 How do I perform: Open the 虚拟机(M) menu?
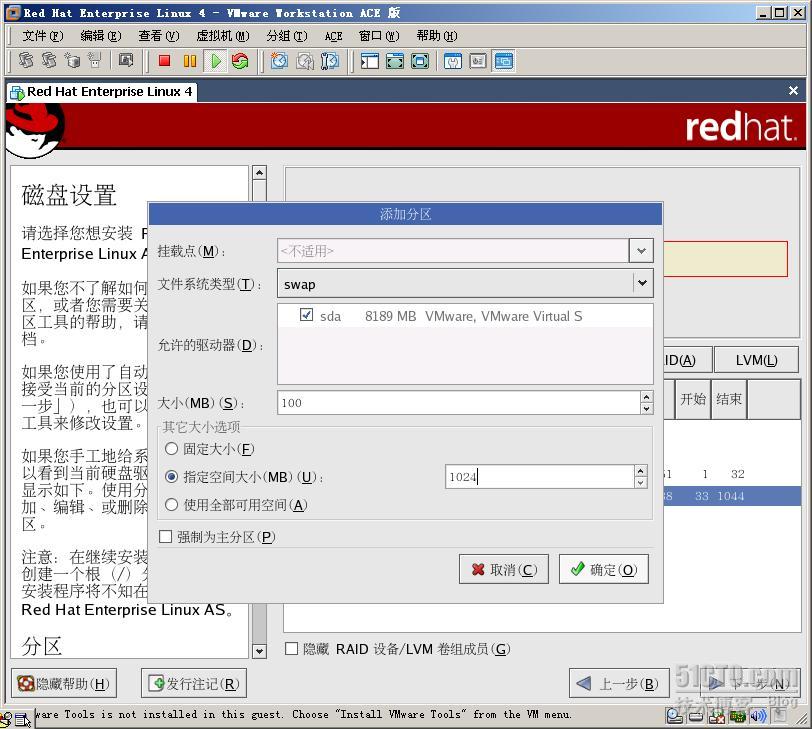coord(223,36)
